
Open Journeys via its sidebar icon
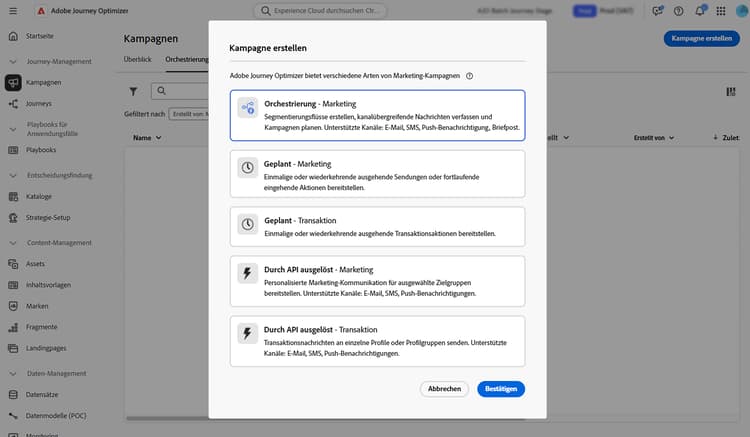click(x=13, y=103)
